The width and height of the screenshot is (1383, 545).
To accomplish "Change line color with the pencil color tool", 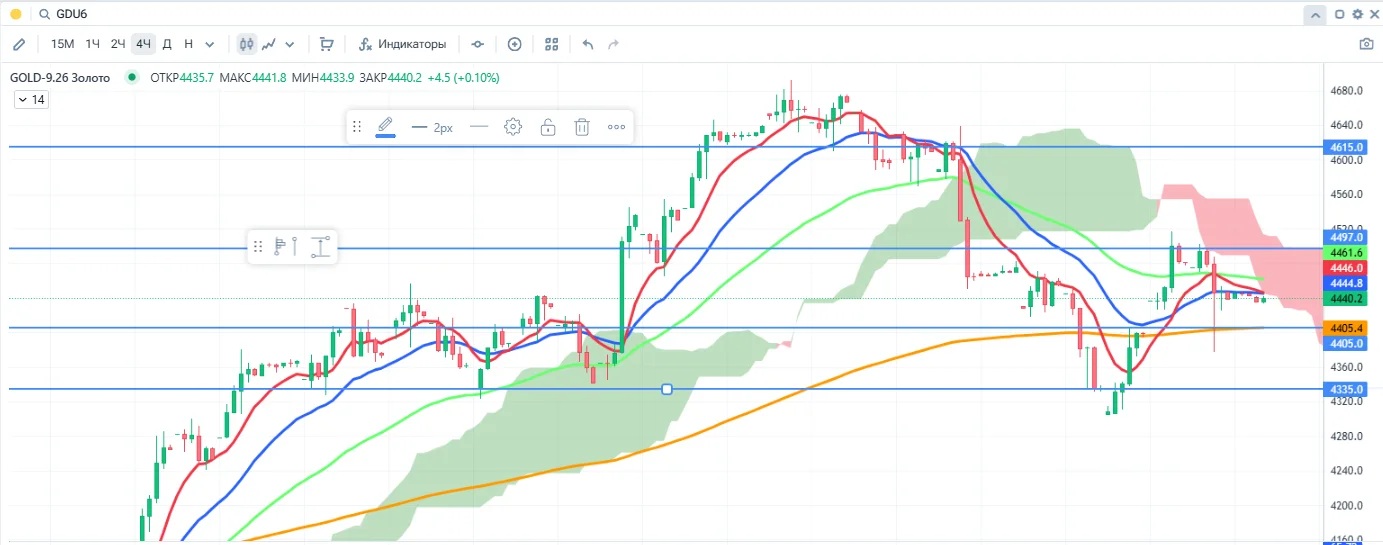I will click(x=385, y=126).
